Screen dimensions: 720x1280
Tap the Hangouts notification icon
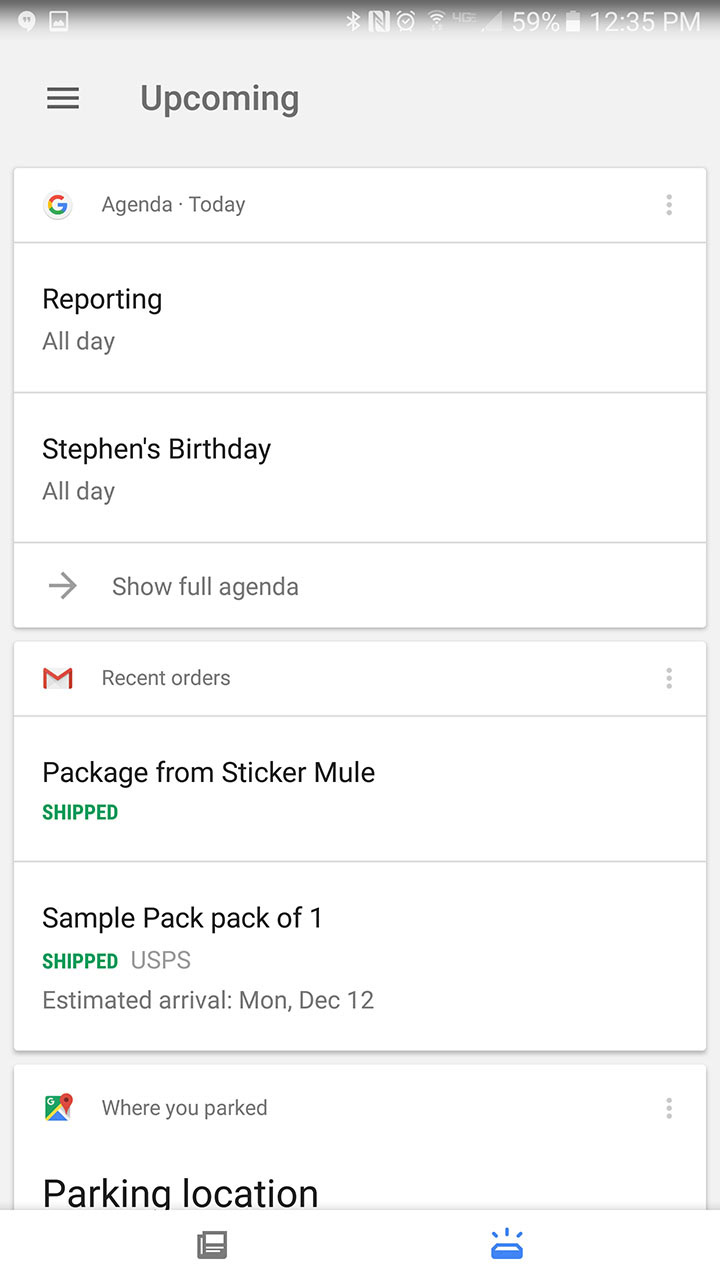tap(27, 21)
